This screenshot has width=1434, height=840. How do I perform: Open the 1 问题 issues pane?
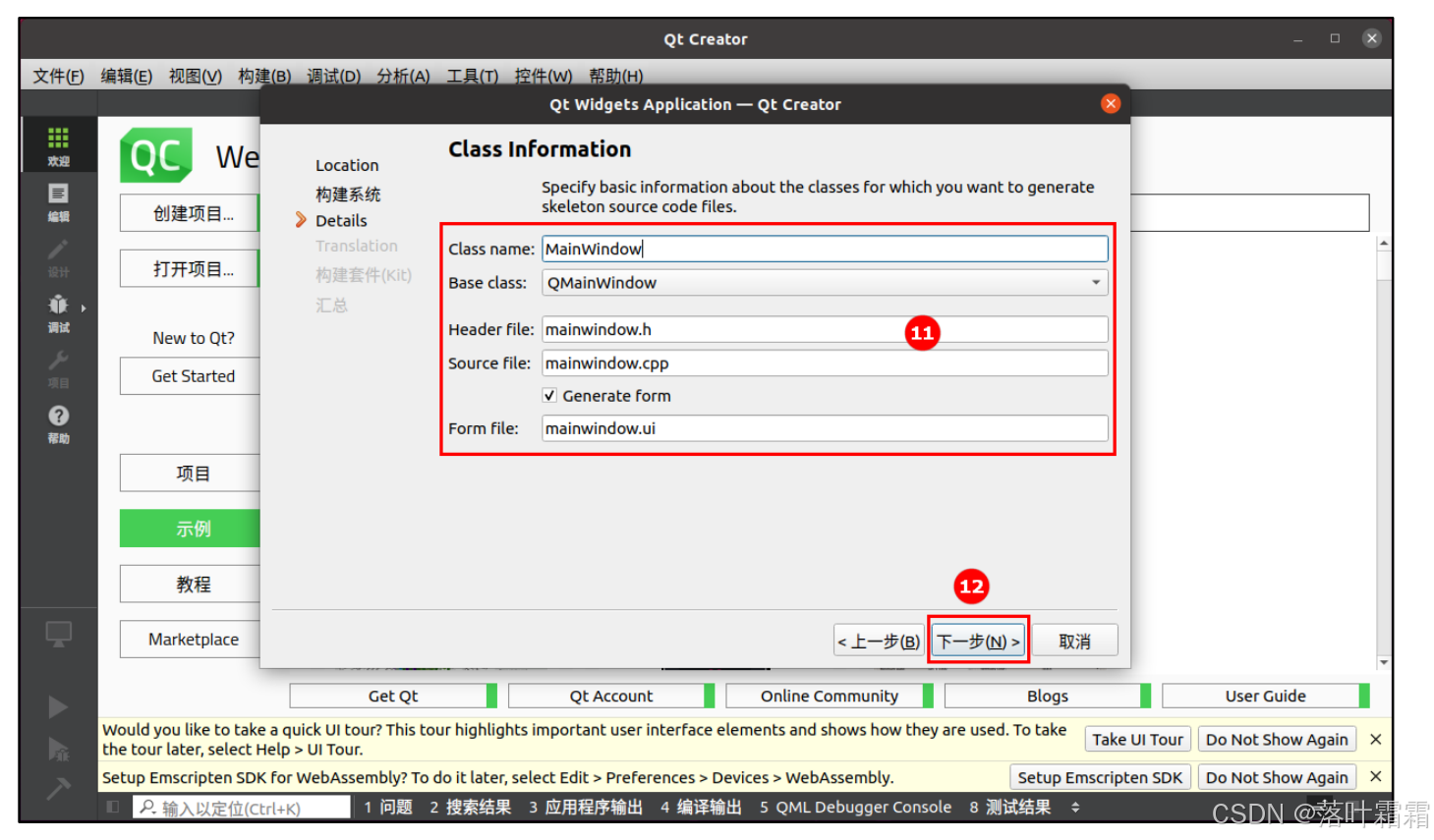[x=388, y=807]
